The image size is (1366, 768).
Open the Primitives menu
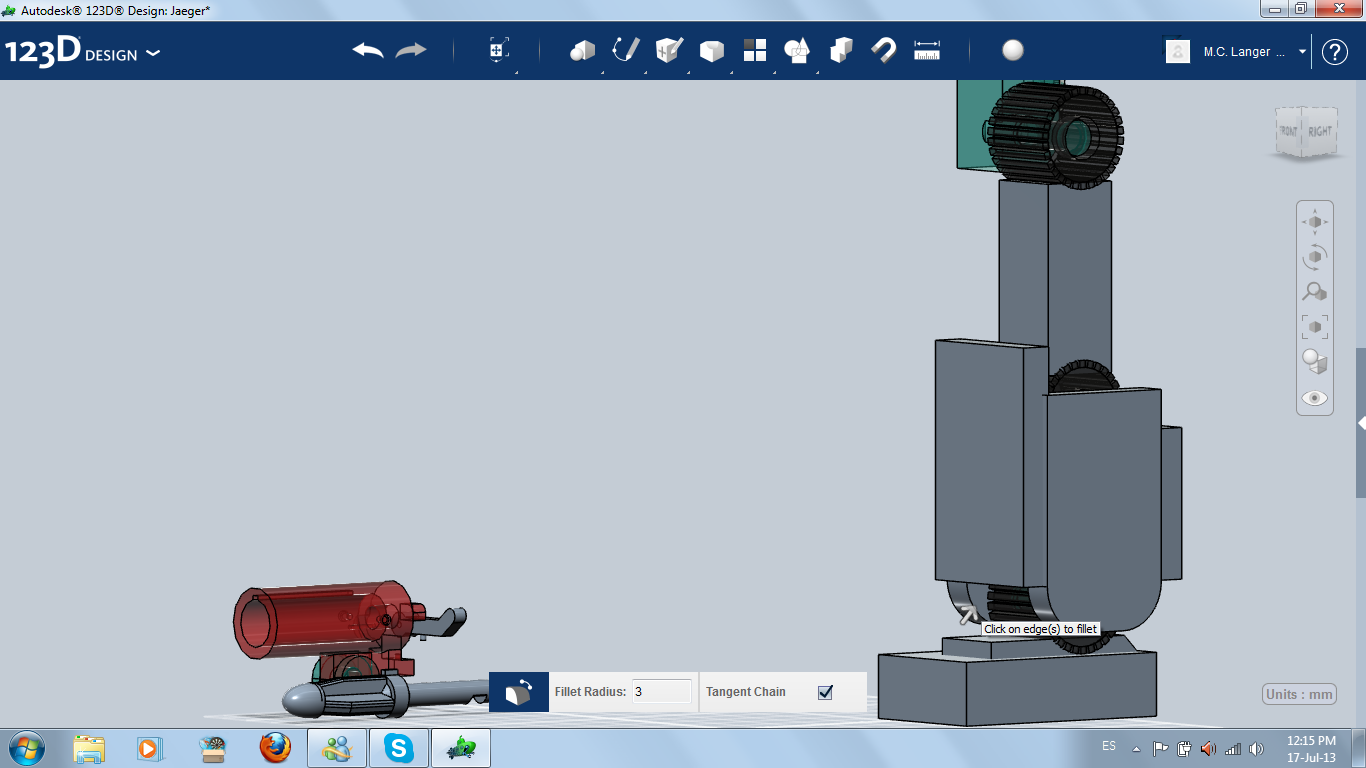[582, 50]
